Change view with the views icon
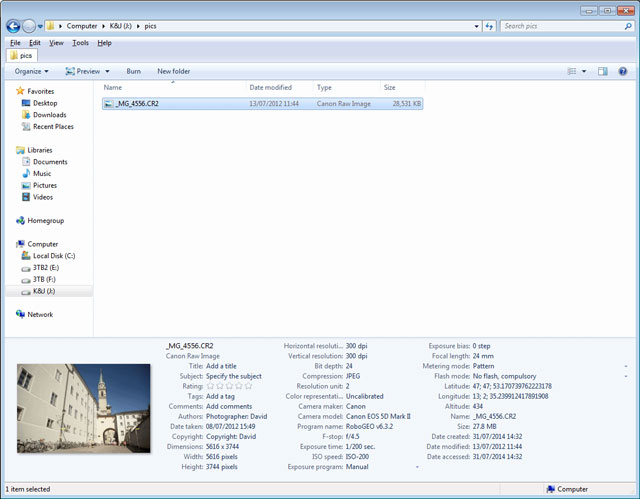640x499 pixels. point(572,71)
